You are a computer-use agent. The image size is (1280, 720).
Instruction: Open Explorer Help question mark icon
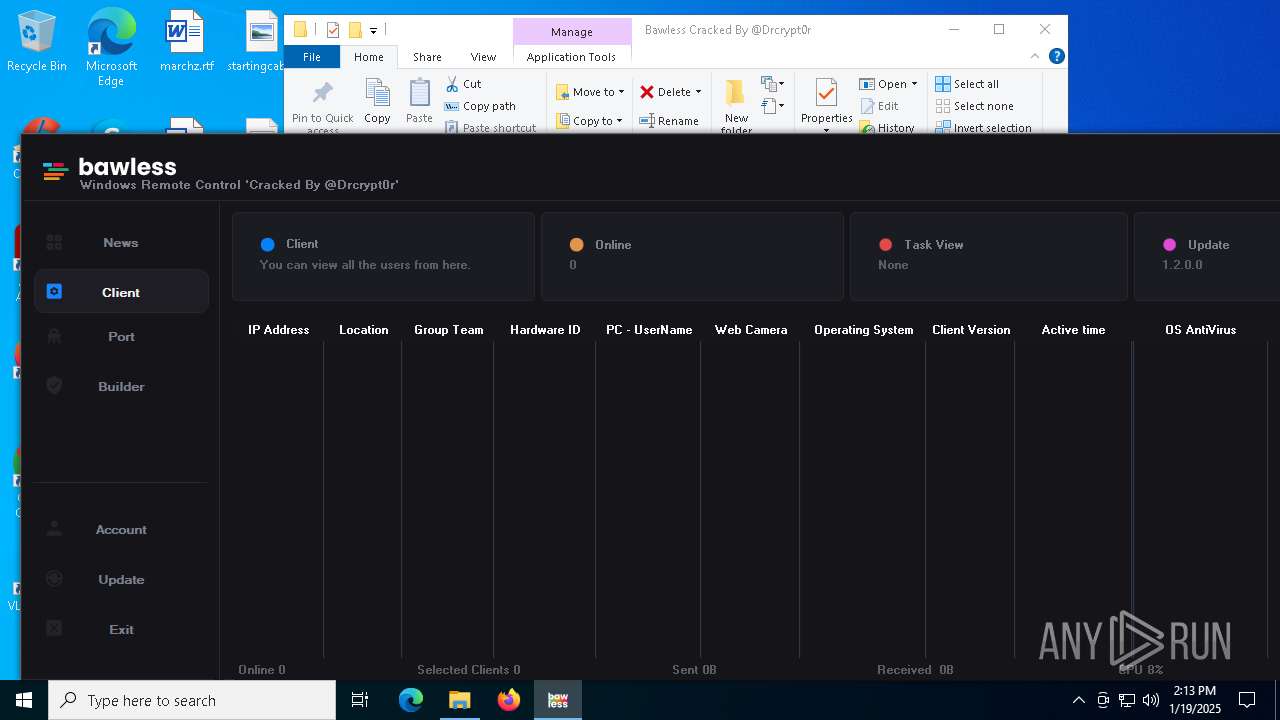1056,57
